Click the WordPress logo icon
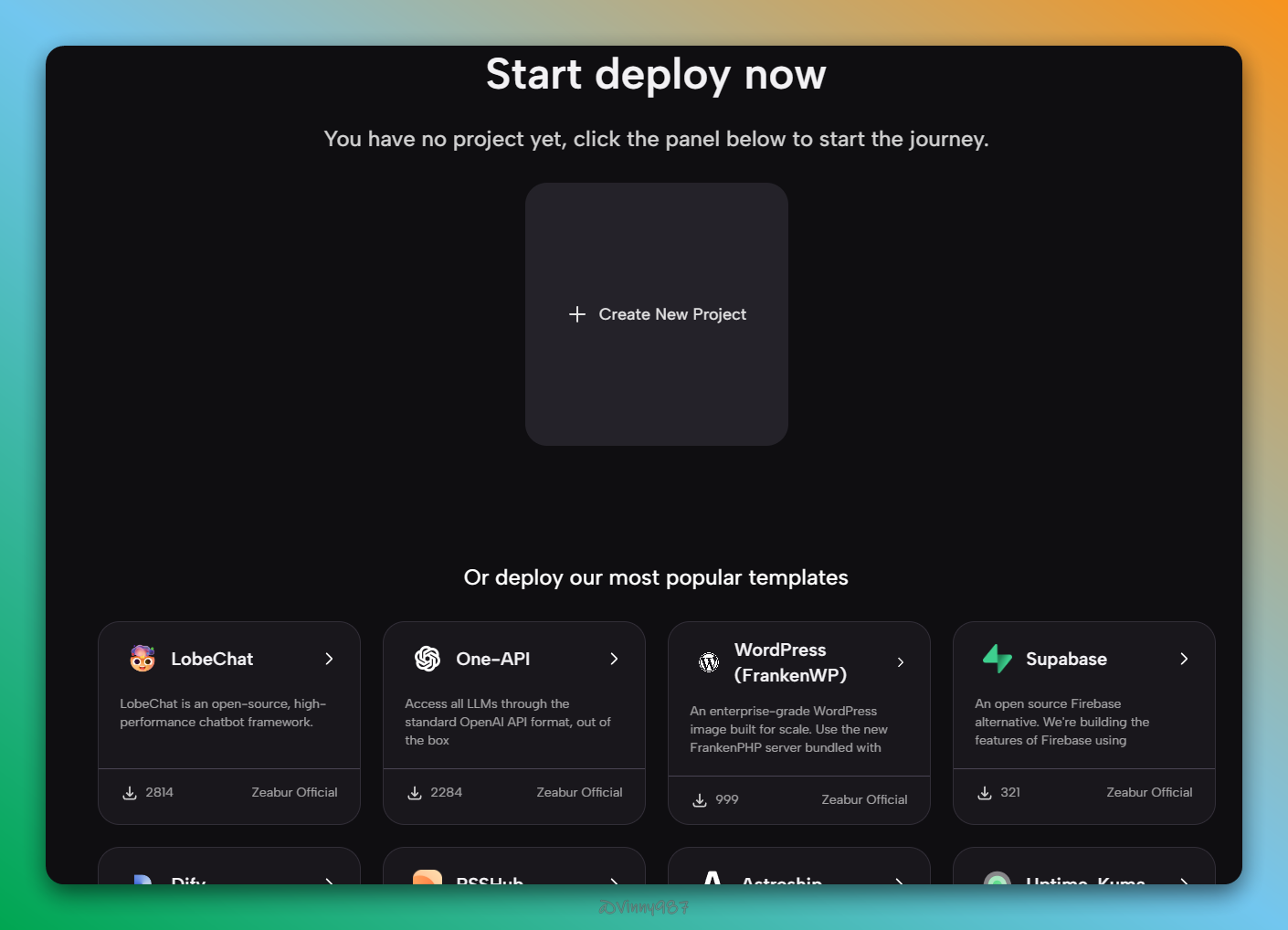Image resolution: width=1288 pixels, height=930 pixels. tap(709, 662)
